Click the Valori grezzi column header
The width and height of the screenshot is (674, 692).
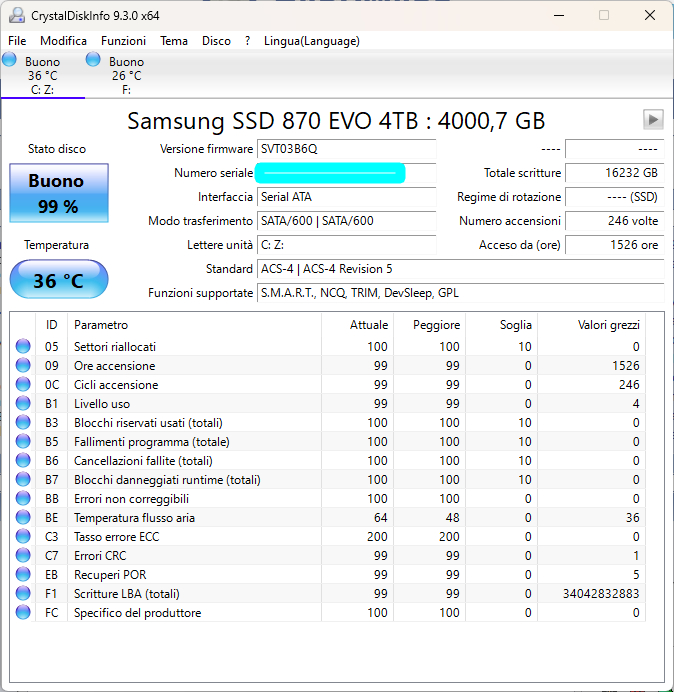tap(591, 325)
